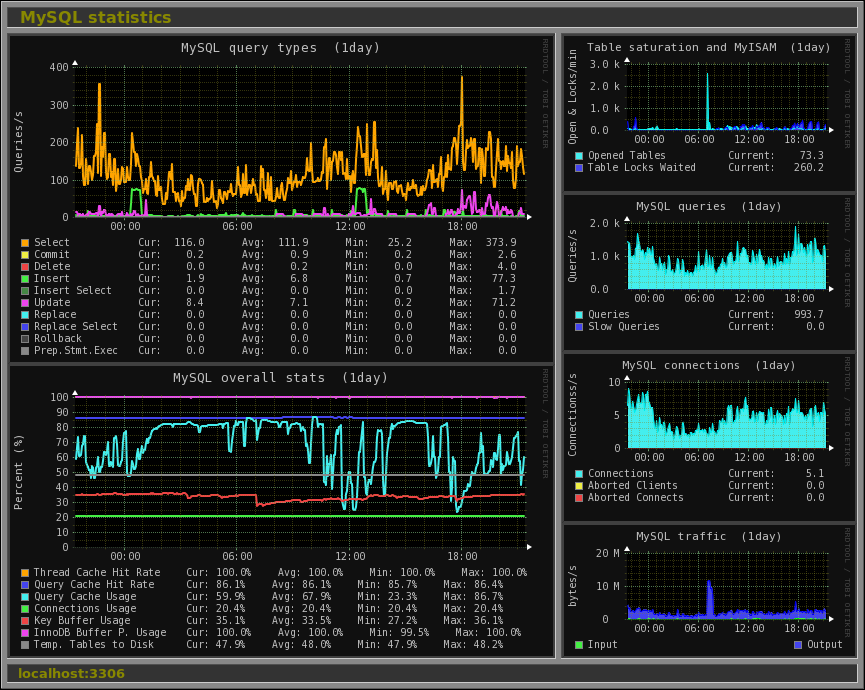This screenshot has height=690, width=865.
Task: Select Query Cache Usage average "67.9%"
Action: (316, 597)
